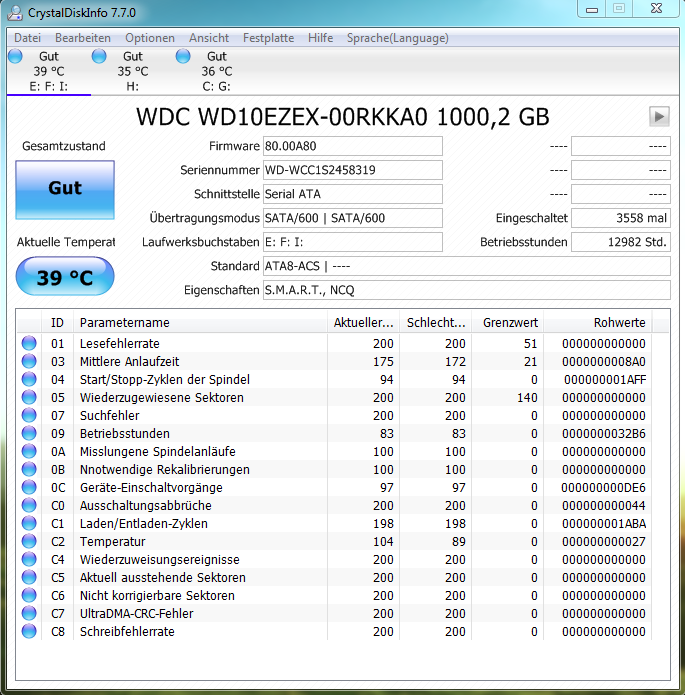Click the blue status orb of disk H:

[99, 56]
